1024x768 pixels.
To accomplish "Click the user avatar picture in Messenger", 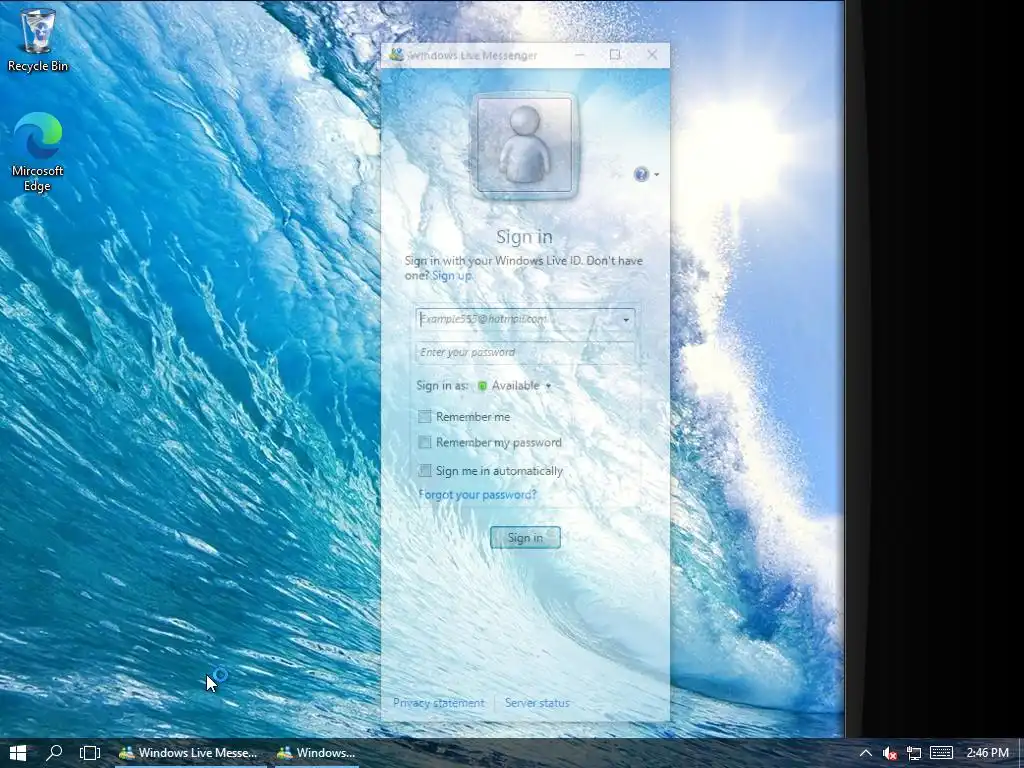I will (x=524, y=145).
